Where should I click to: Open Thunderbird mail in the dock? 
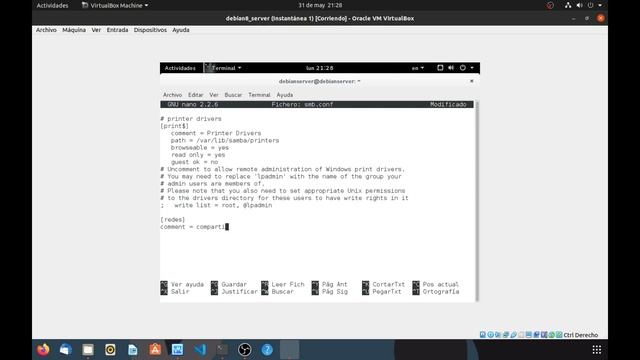(x=66, y=350)
